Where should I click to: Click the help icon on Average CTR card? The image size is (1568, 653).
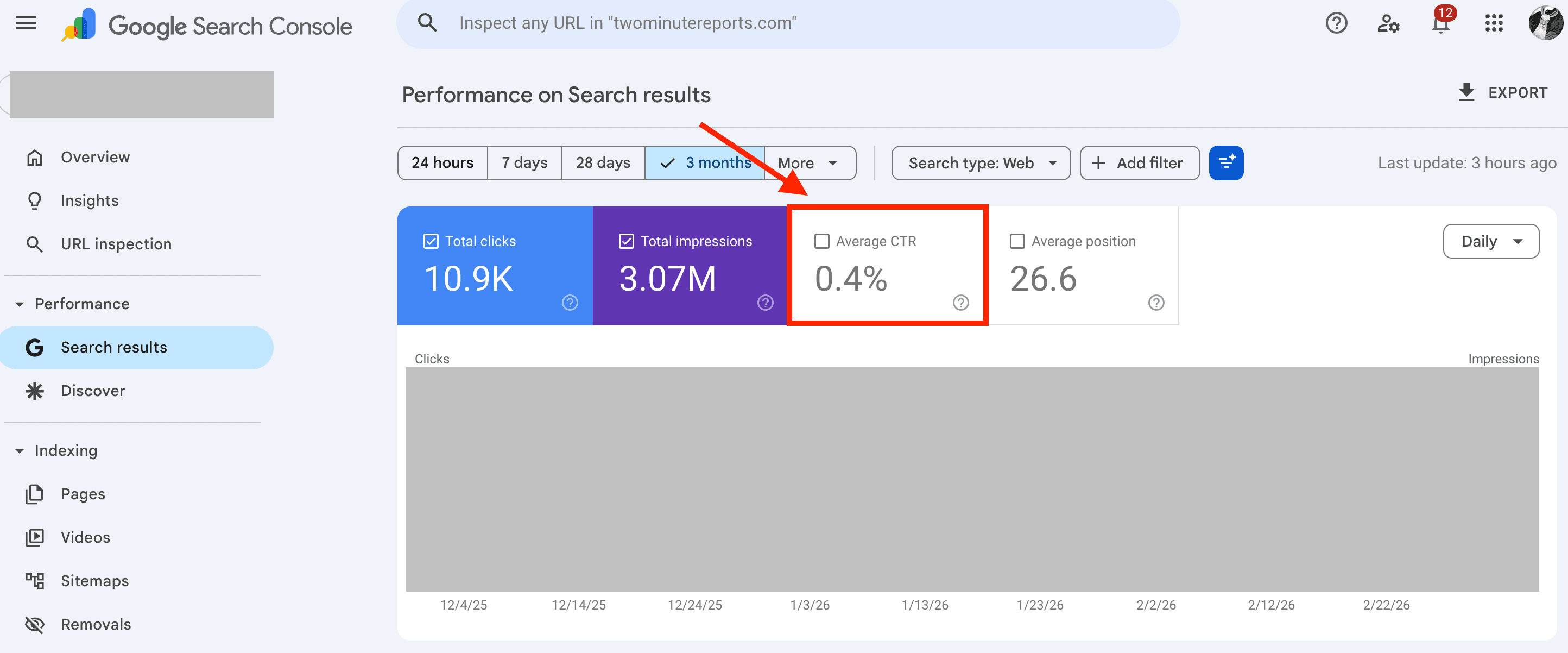pos(960,302)
